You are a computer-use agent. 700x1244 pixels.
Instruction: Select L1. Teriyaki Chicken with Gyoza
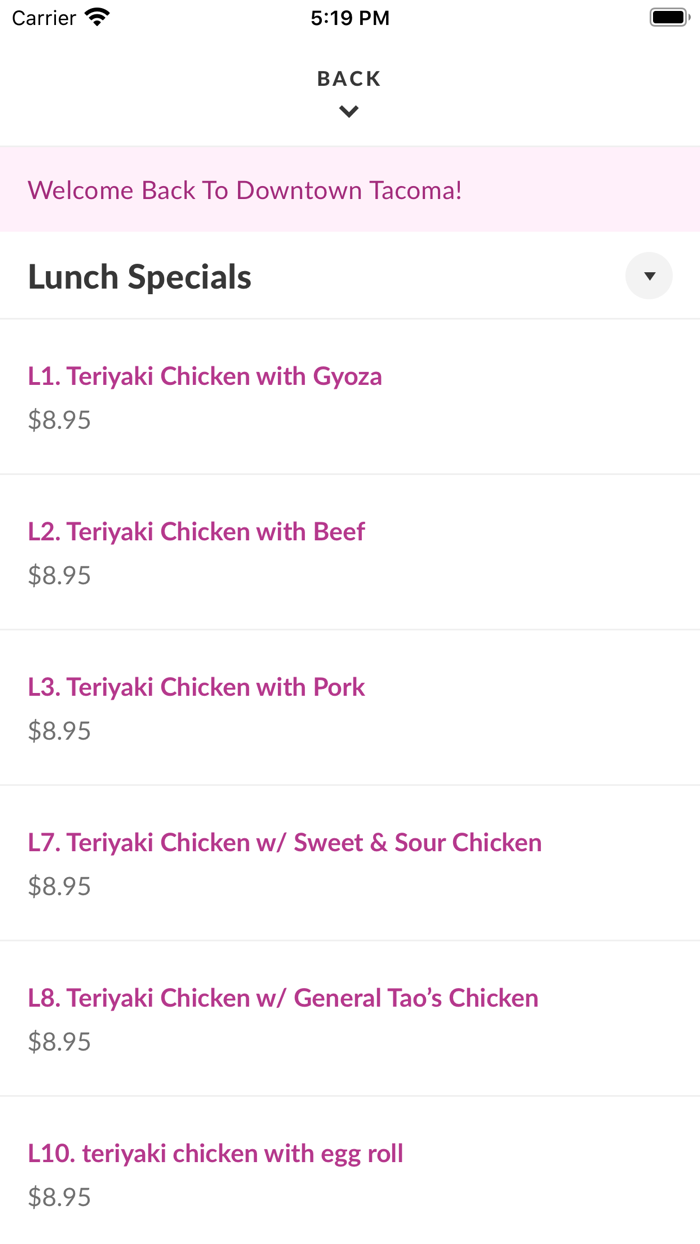coord(205,376)
